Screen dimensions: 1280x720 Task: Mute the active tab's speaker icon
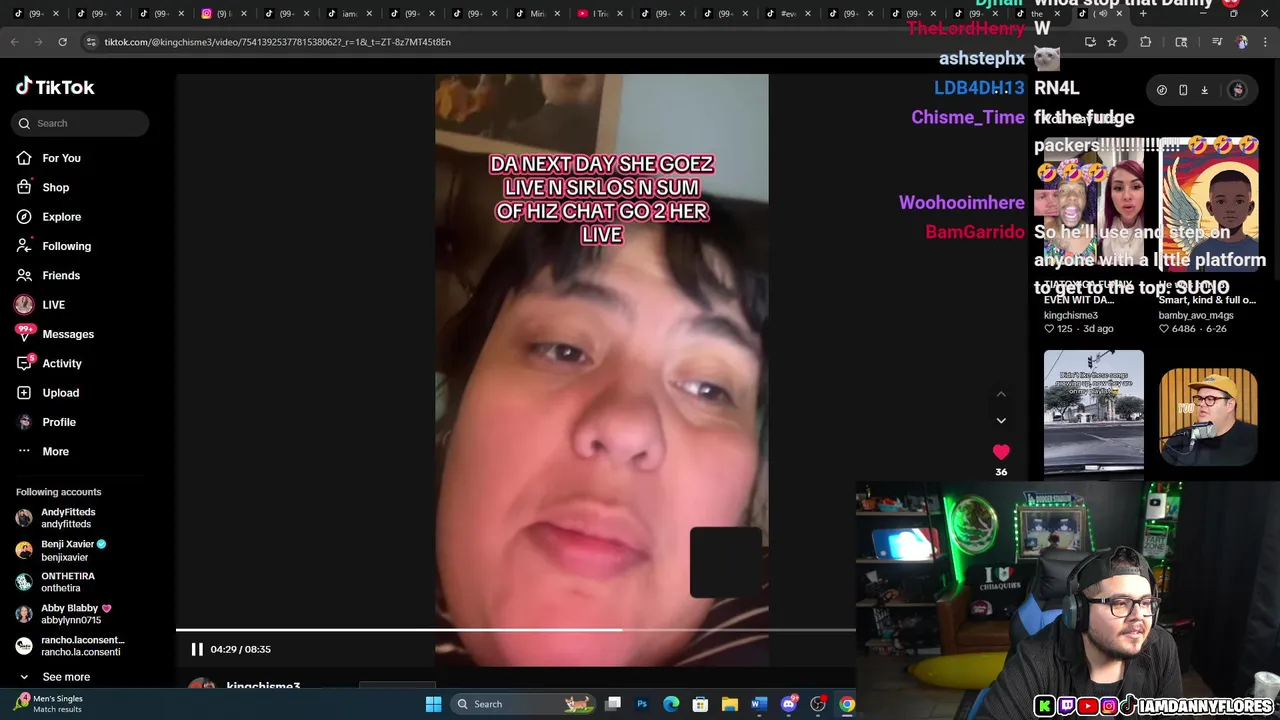coord(1102,14)
